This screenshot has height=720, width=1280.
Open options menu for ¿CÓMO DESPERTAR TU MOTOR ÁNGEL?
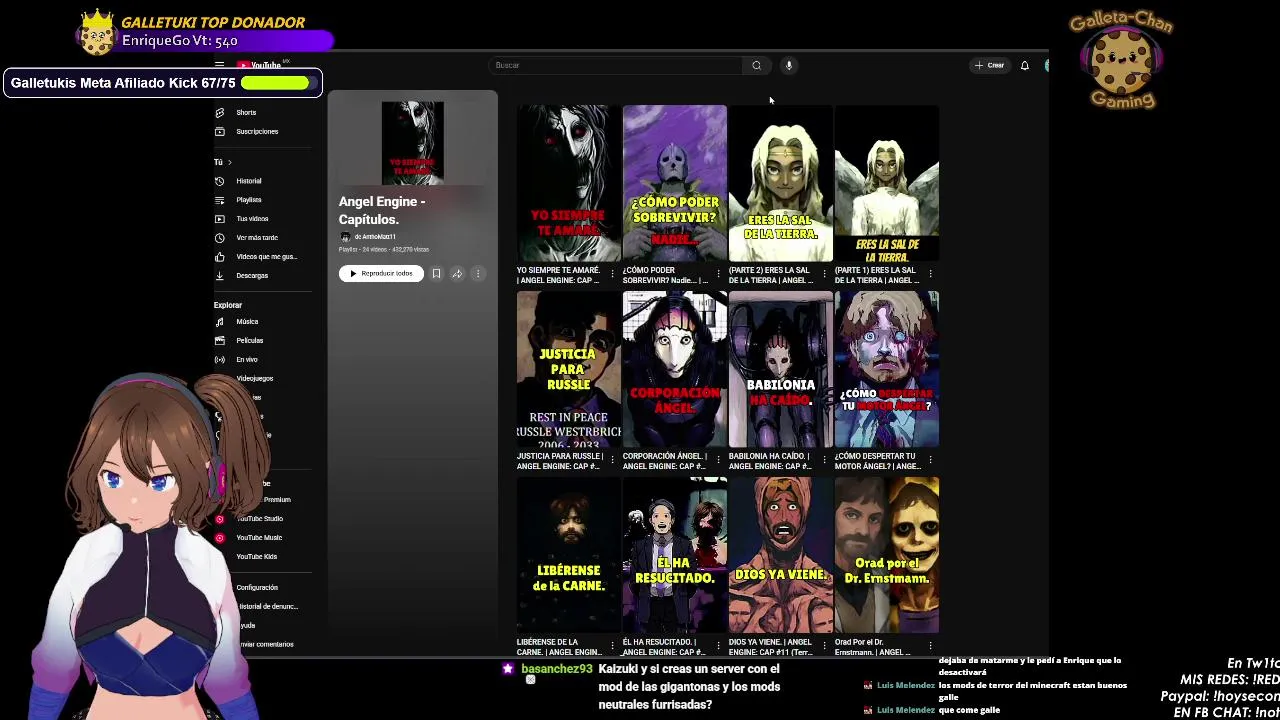[930, 460]
